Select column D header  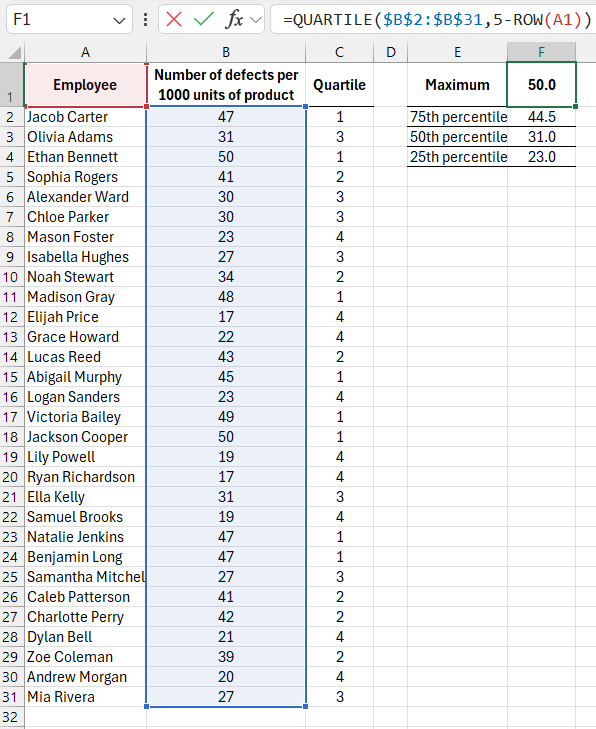[391, 52]
